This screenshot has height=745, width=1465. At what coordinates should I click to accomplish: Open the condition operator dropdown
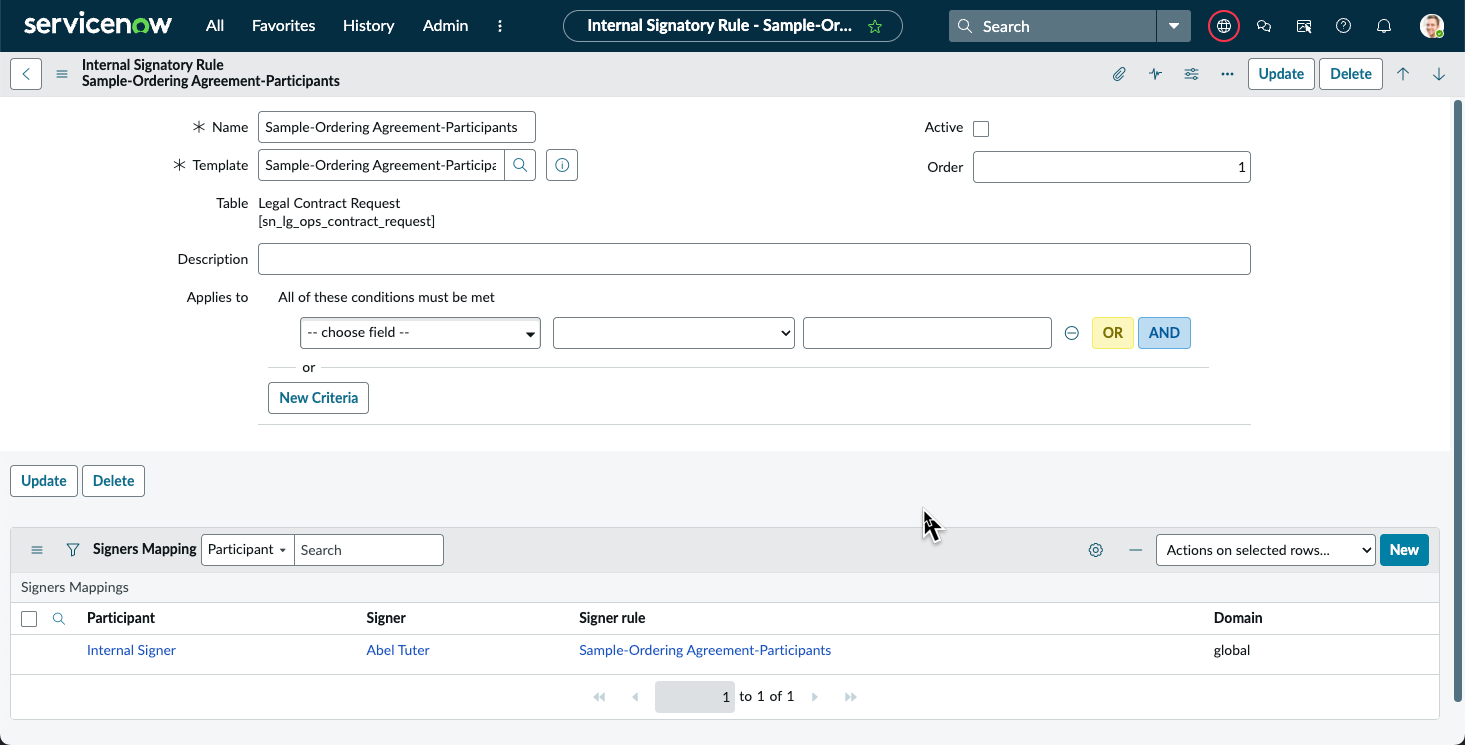click(x=674, y=333)
